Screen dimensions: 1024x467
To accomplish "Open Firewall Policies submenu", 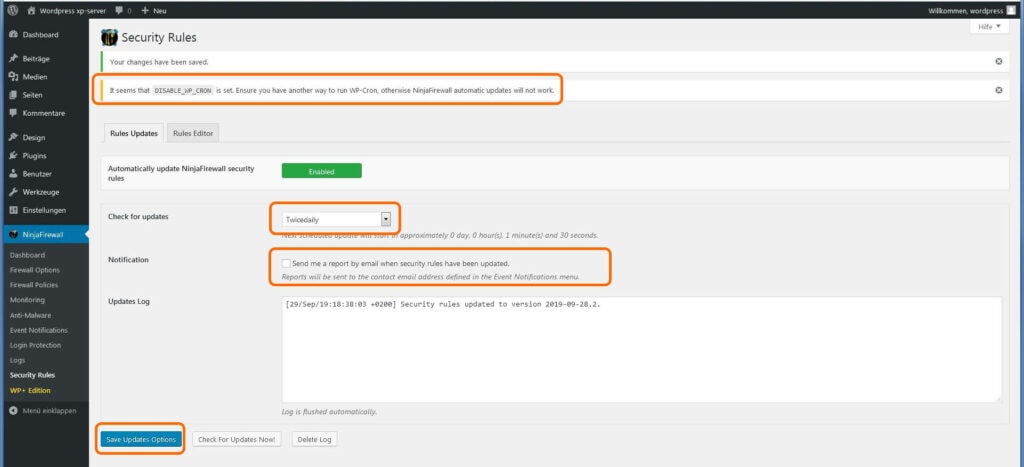I will [34, 285].
